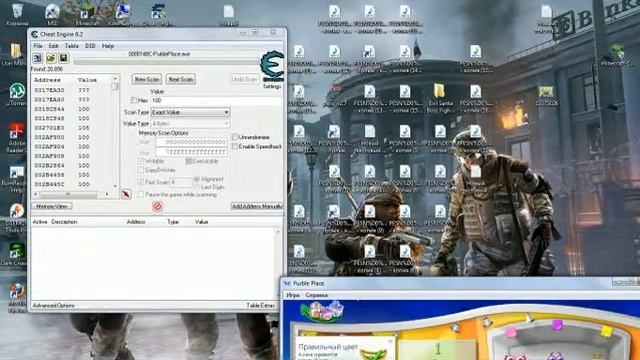Open Table Extras at the bottom
The height and width of the screenshot is (360, 640).
click(260, 305)
